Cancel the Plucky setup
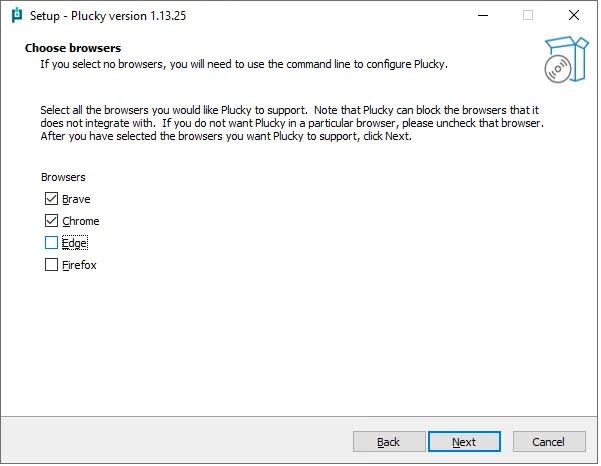This screenshot has width=601, height=466. pyautogui.click(x=549, y=442)
